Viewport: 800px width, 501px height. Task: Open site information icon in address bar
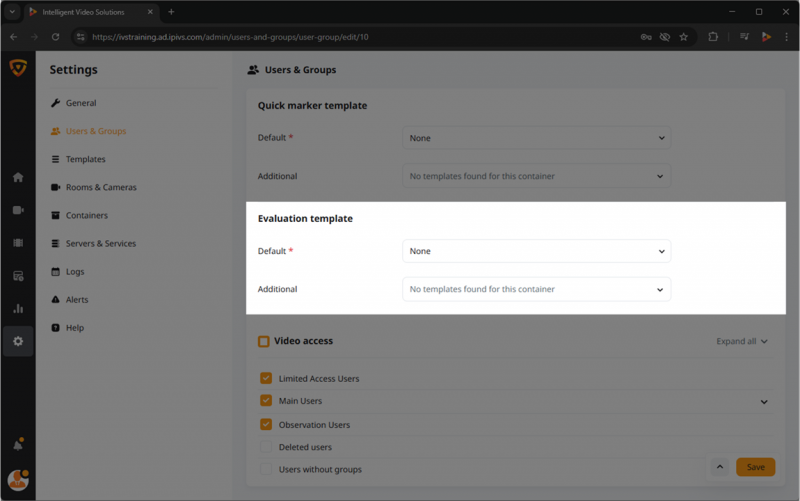click(x=80, y=37)
